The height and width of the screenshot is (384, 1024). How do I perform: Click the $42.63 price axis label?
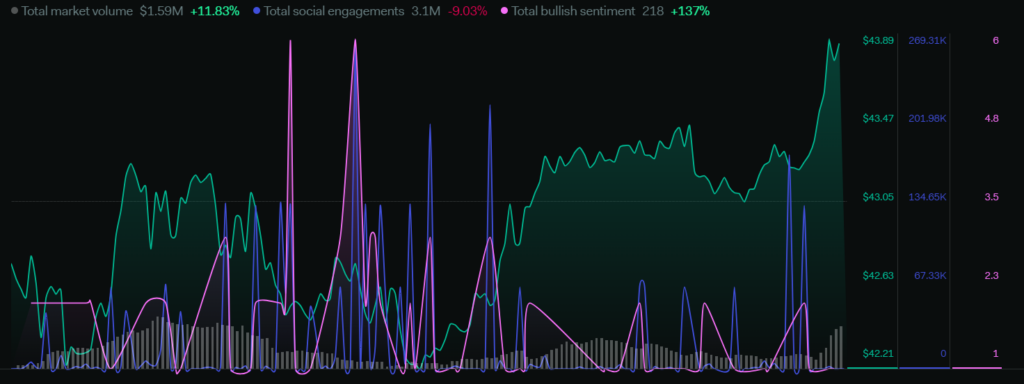click(878, 276)
